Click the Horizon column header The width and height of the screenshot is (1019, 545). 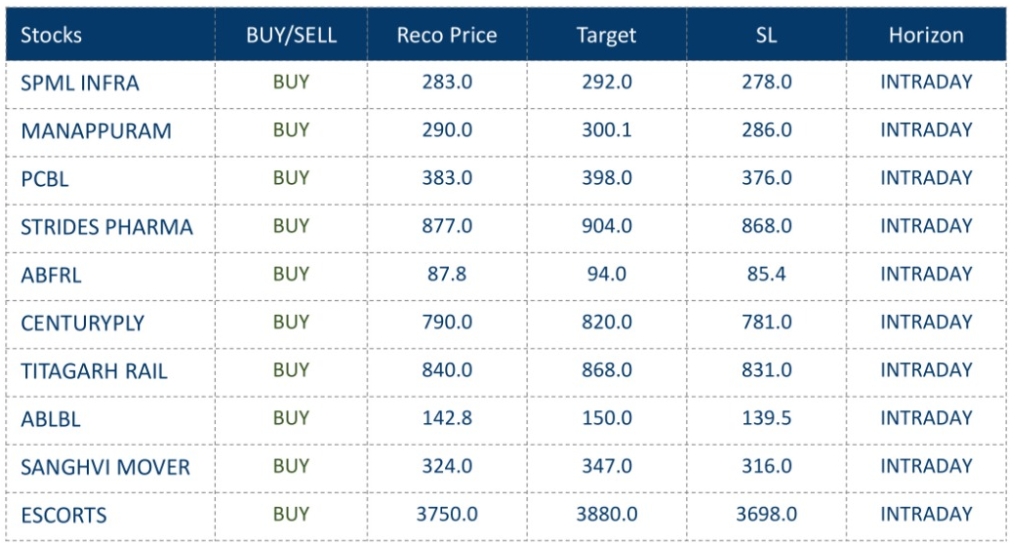coord(926,35)
